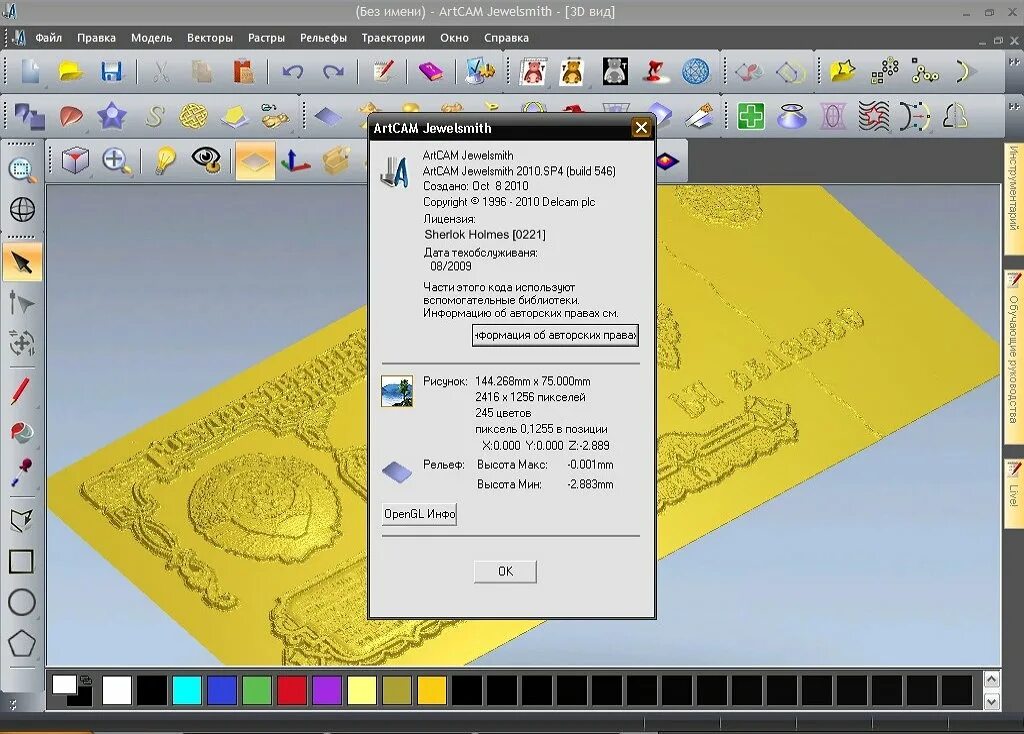Image resolution: width=1024 pixels, height=734 pixels.
Task: Select the polygon drawing tool
Action: (22, 643)
